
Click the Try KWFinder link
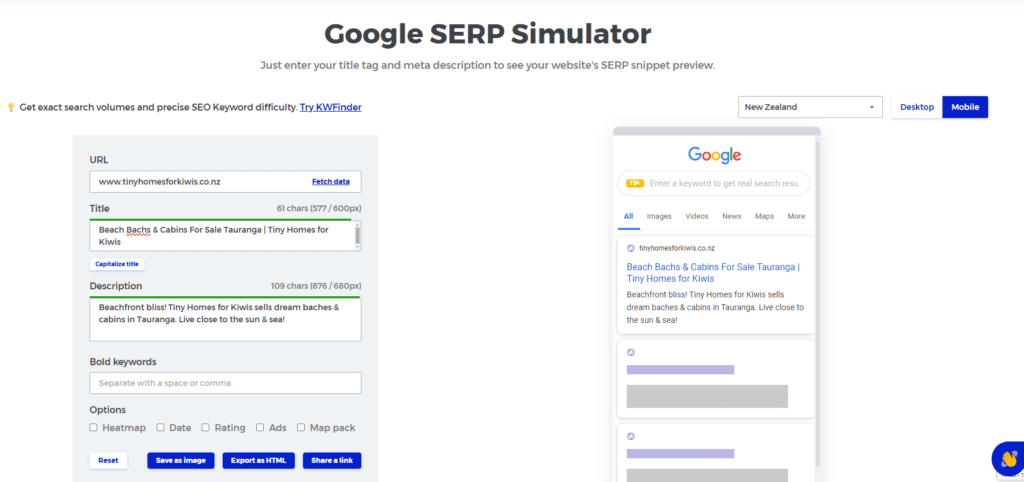click(330, 107)
